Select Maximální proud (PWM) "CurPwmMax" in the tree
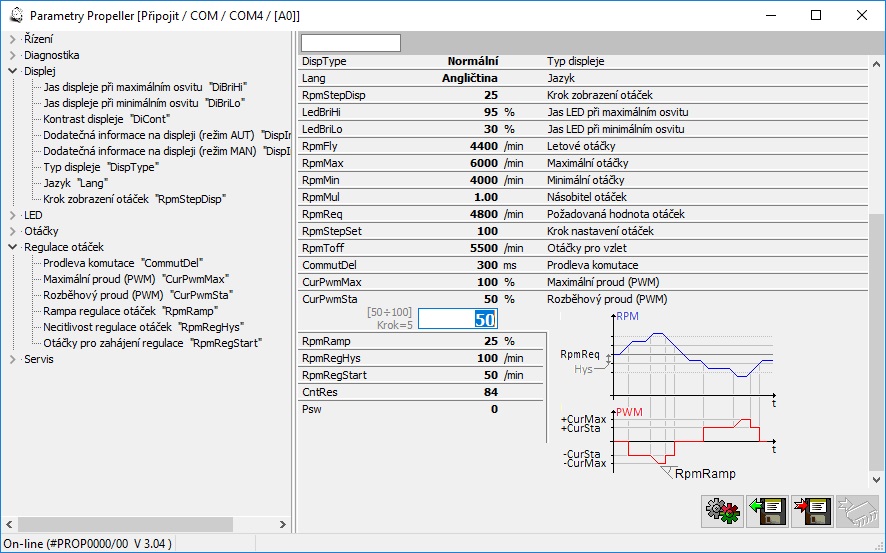The height and width of the screenshot is (553, 886). [136, 279]
